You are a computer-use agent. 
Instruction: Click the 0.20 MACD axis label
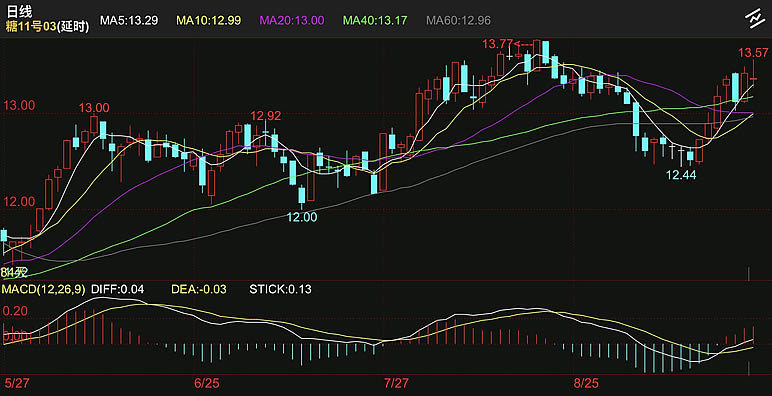click(15, 311)
